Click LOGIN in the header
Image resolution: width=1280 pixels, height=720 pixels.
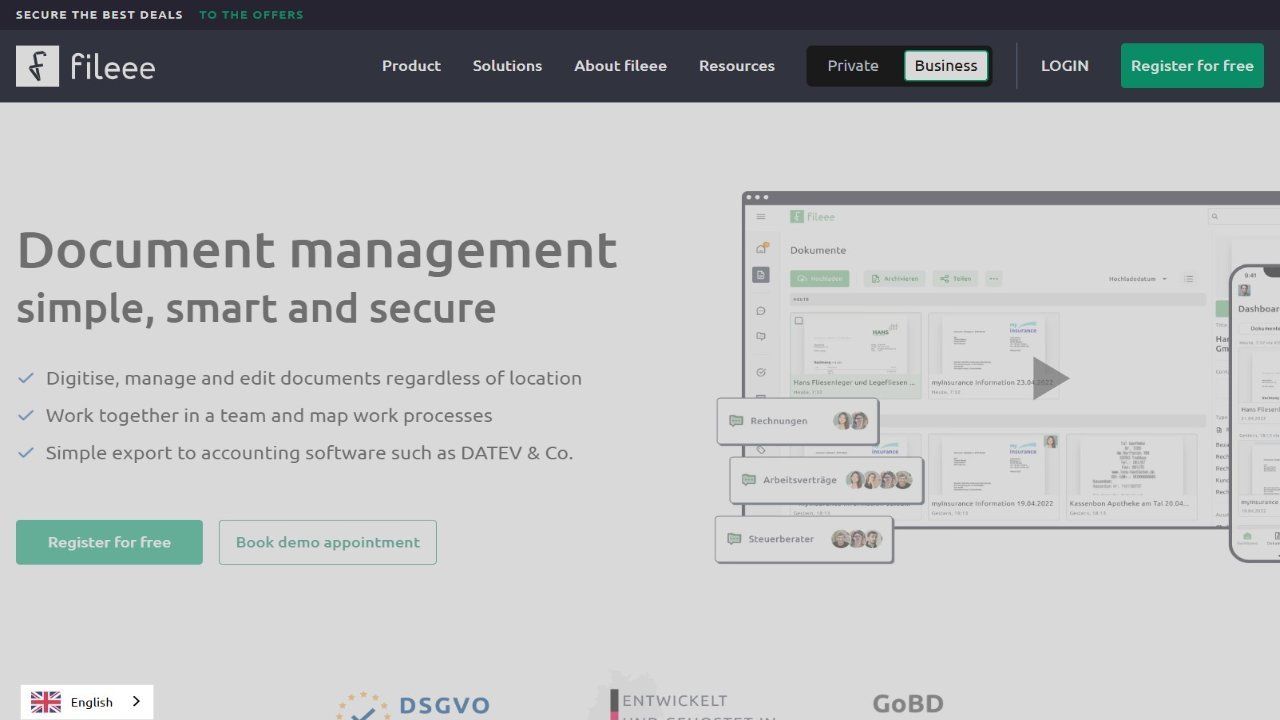pos(1065,66)
